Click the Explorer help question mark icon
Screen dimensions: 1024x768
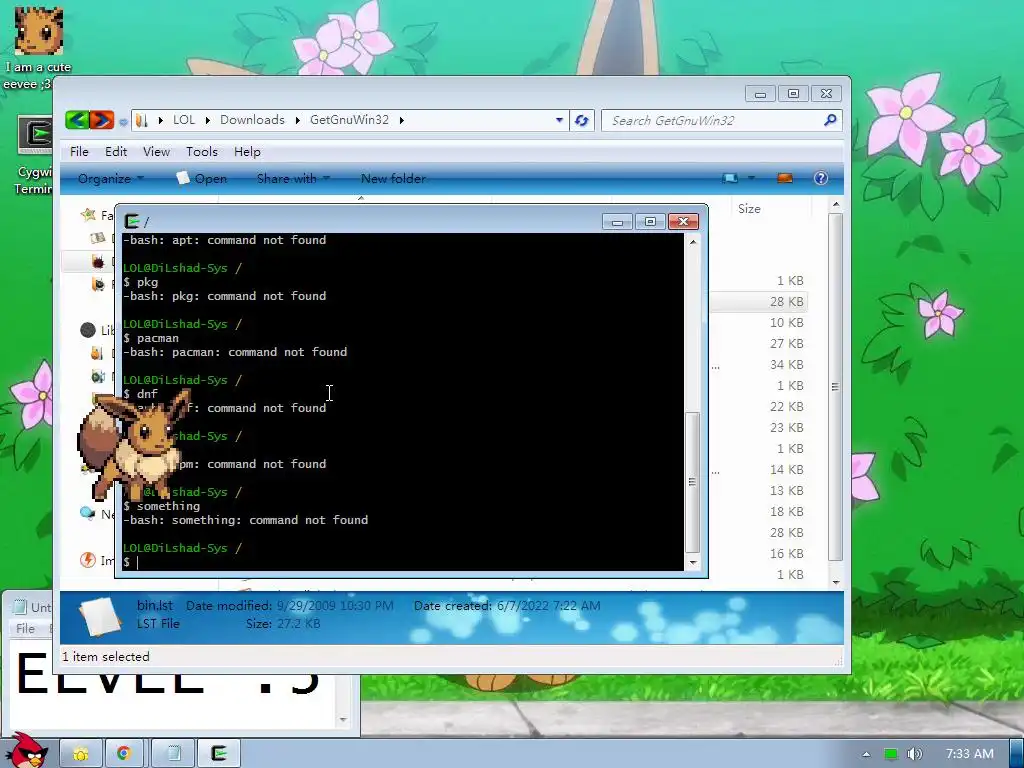821,178
